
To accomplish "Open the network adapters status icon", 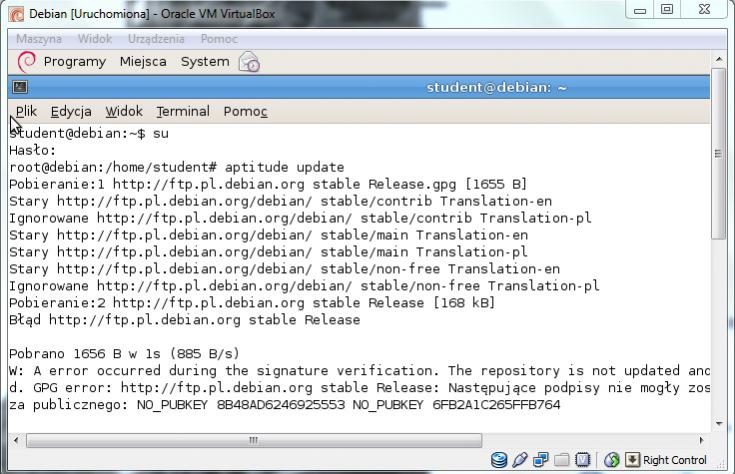I will [x=541, y=460].
